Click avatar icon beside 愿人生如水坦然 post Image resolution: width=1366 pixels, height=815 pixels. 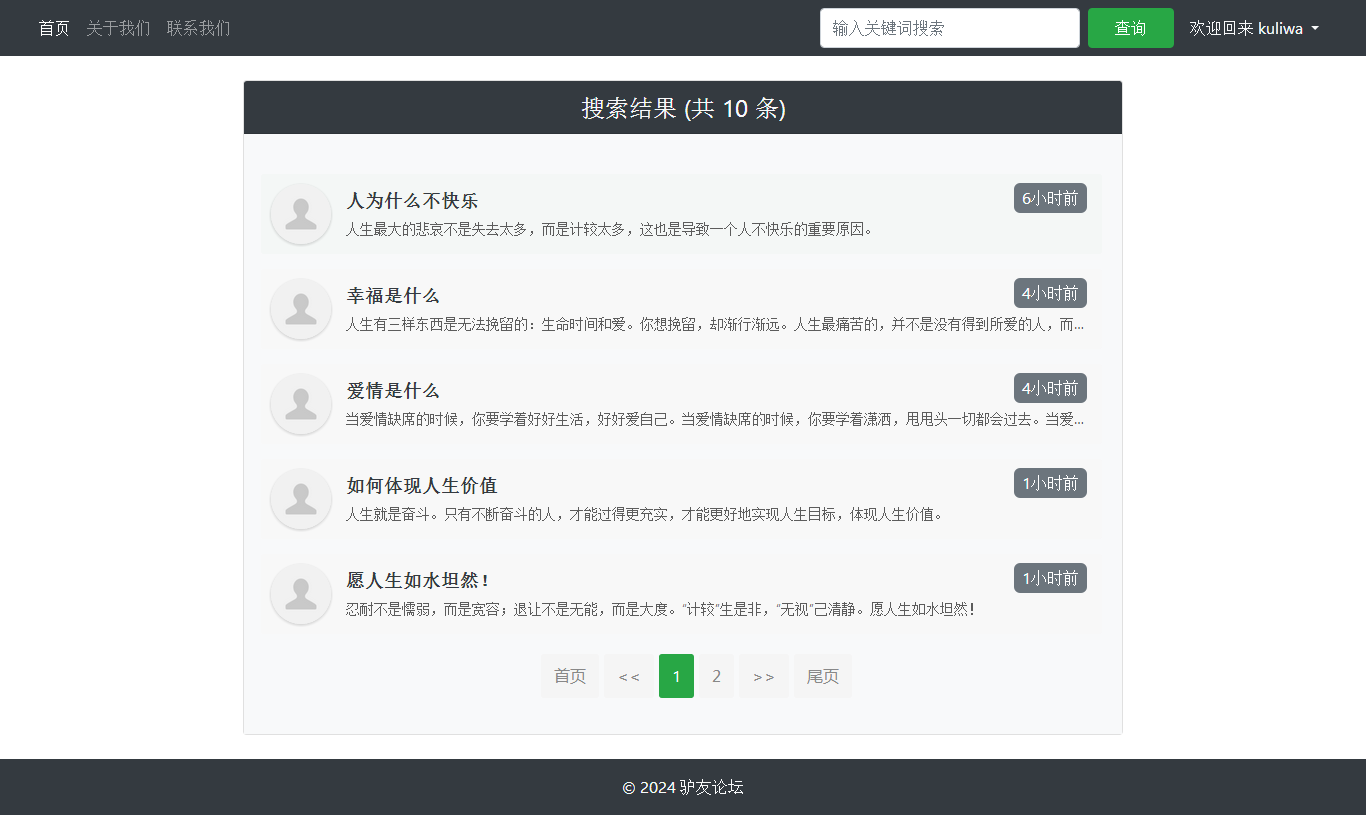point(300,594)
